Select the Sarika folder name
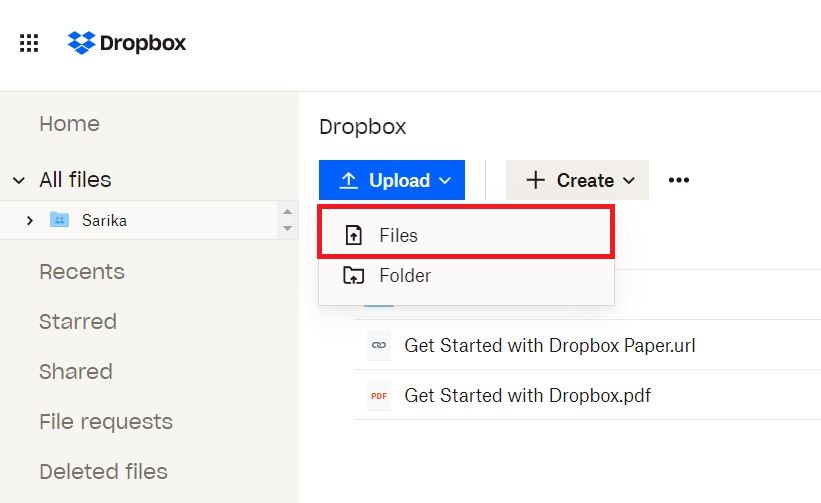821x503 pixels. (x=104, y=220)
